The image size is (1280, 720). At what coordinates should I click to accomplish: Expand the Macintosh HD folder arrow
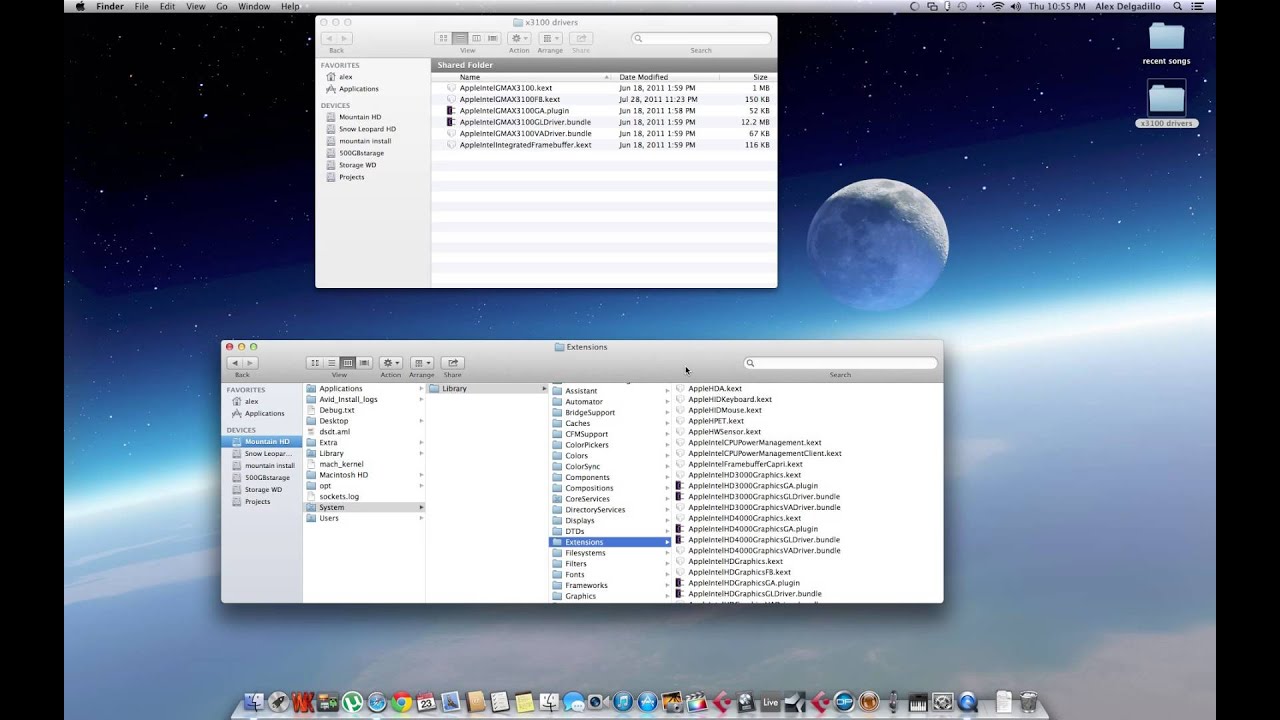click(421, 475)
